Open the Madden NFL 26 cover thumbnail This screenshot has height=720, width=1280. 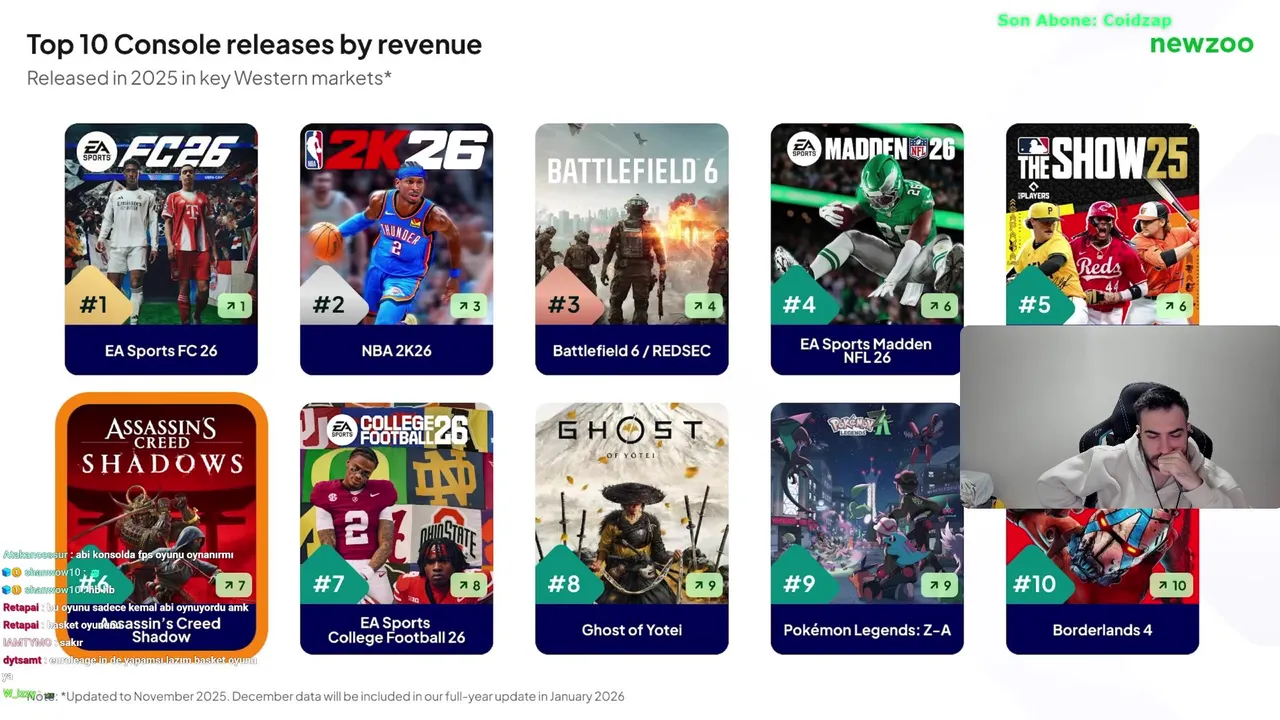(867, 224)
